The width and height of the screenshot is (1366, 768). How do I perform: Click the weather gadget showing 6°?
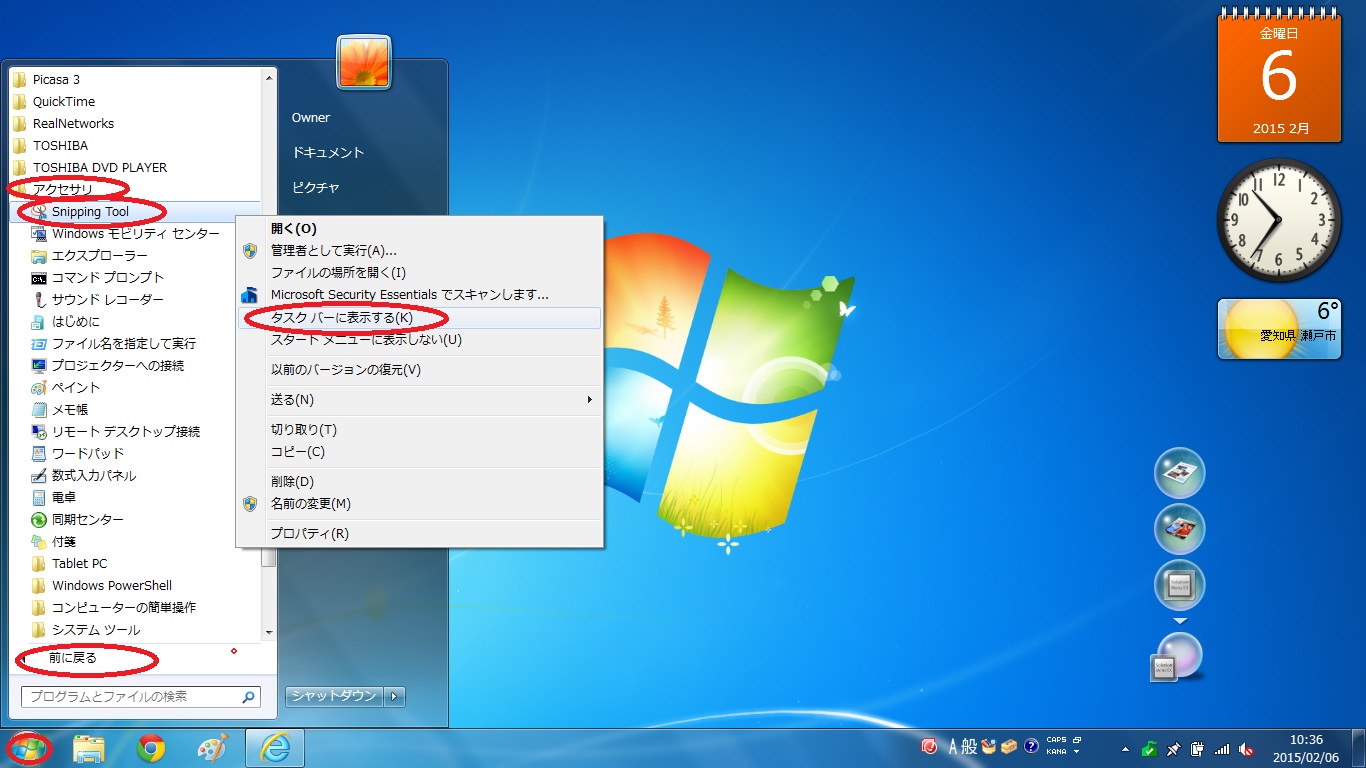click(1279, 329)
